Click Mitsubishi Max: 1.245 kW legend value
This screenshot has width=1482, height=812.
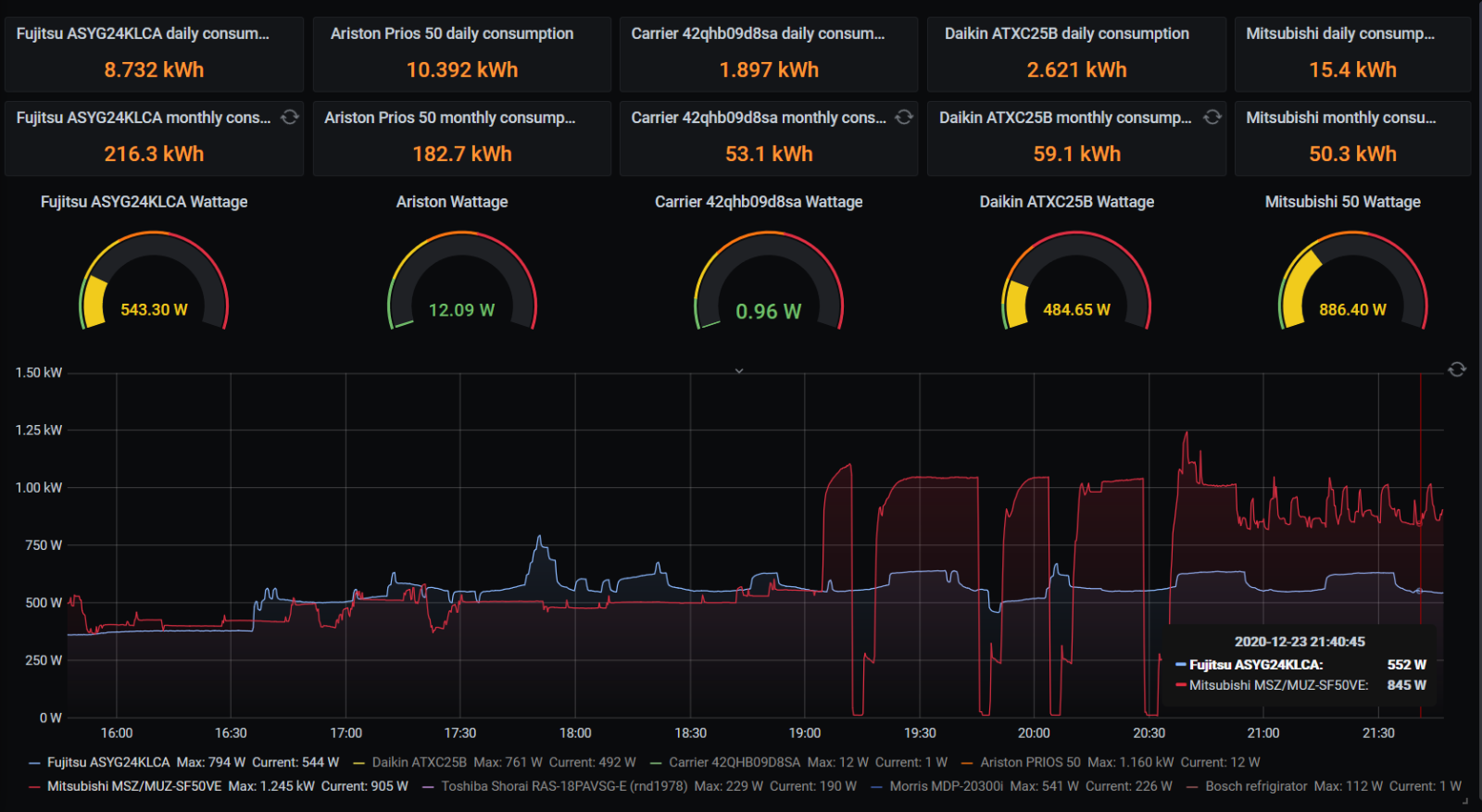click(x=271, y=786)
